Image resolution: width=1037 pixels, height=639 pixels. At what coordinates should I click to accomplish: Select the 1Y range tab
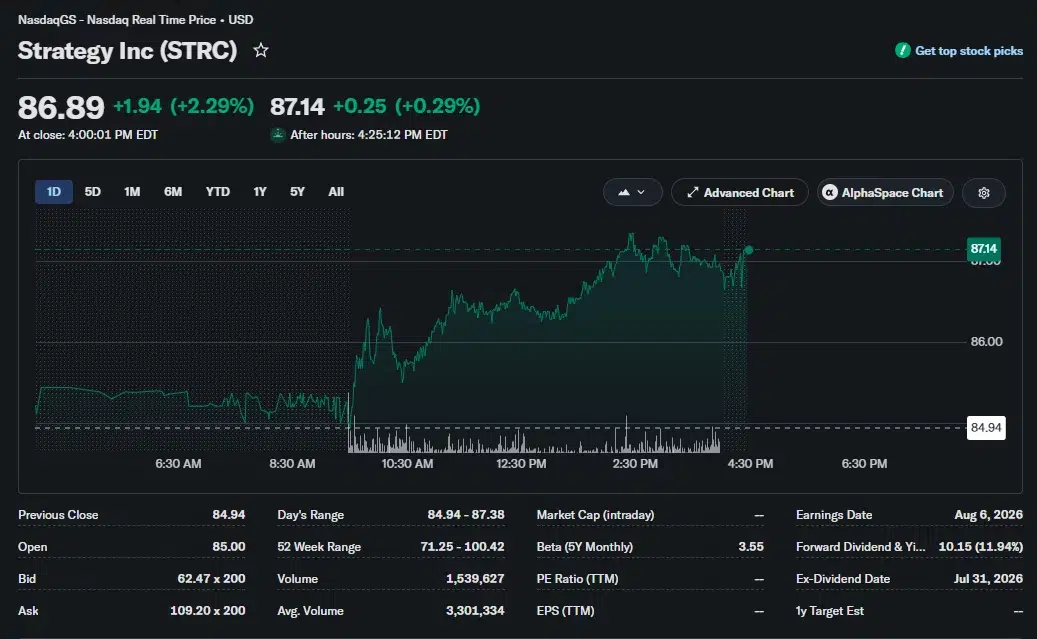[260, 192]
